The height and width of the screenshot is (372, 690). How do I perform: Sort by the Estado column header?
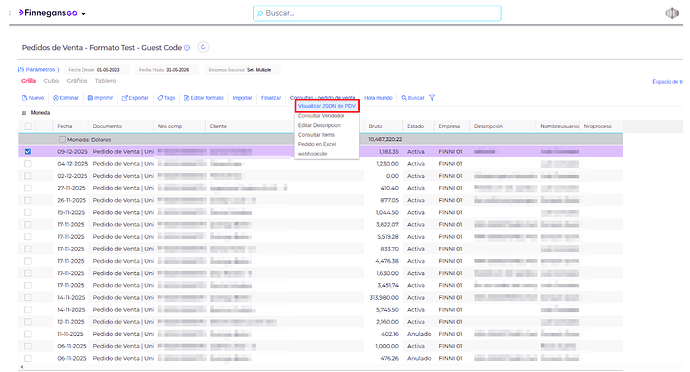click(415, 126)
